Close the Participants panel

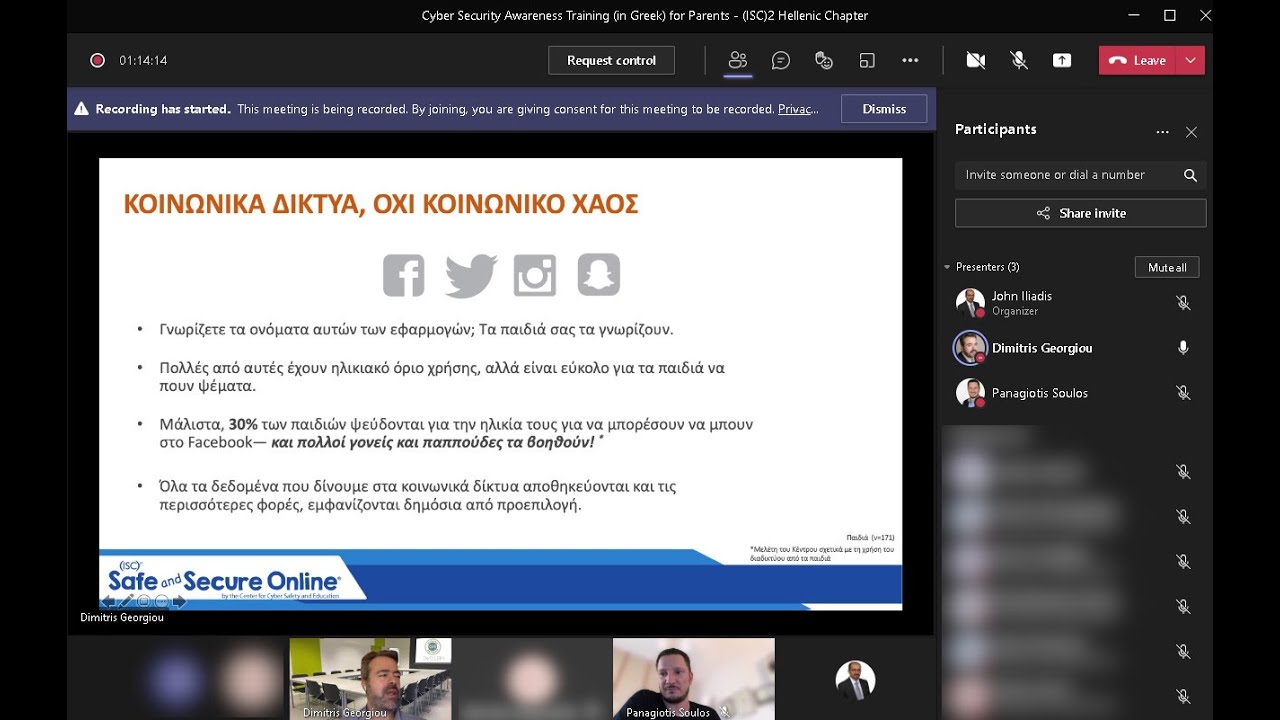coord(1191,131)
